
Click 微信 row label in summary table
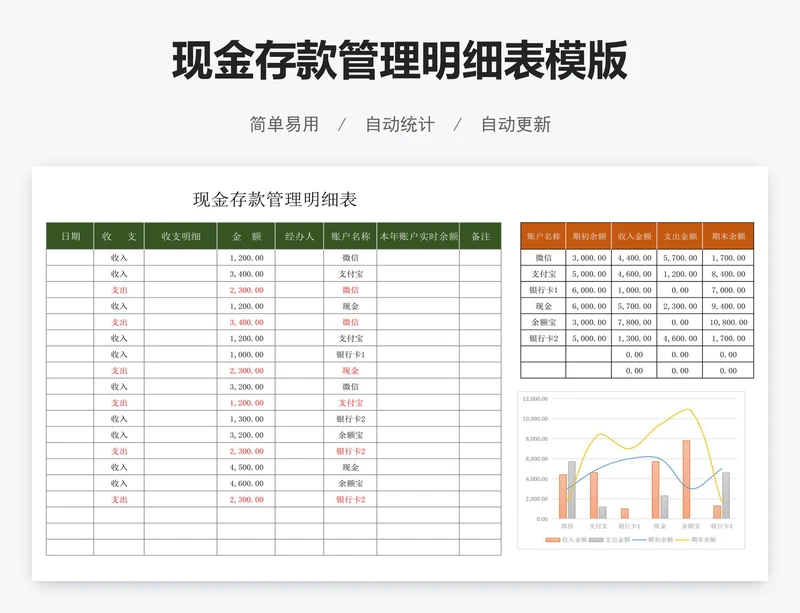[x=543, y=258]
